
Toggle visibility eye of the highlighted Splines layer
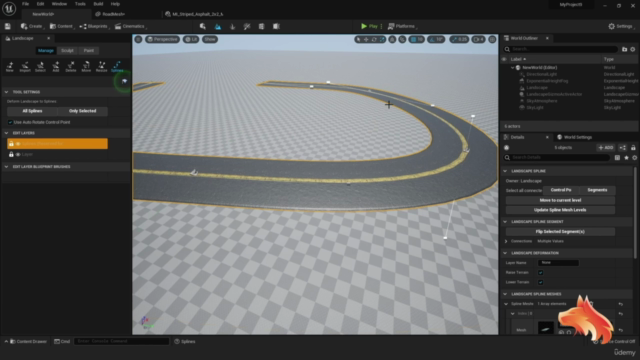point(18,144)
